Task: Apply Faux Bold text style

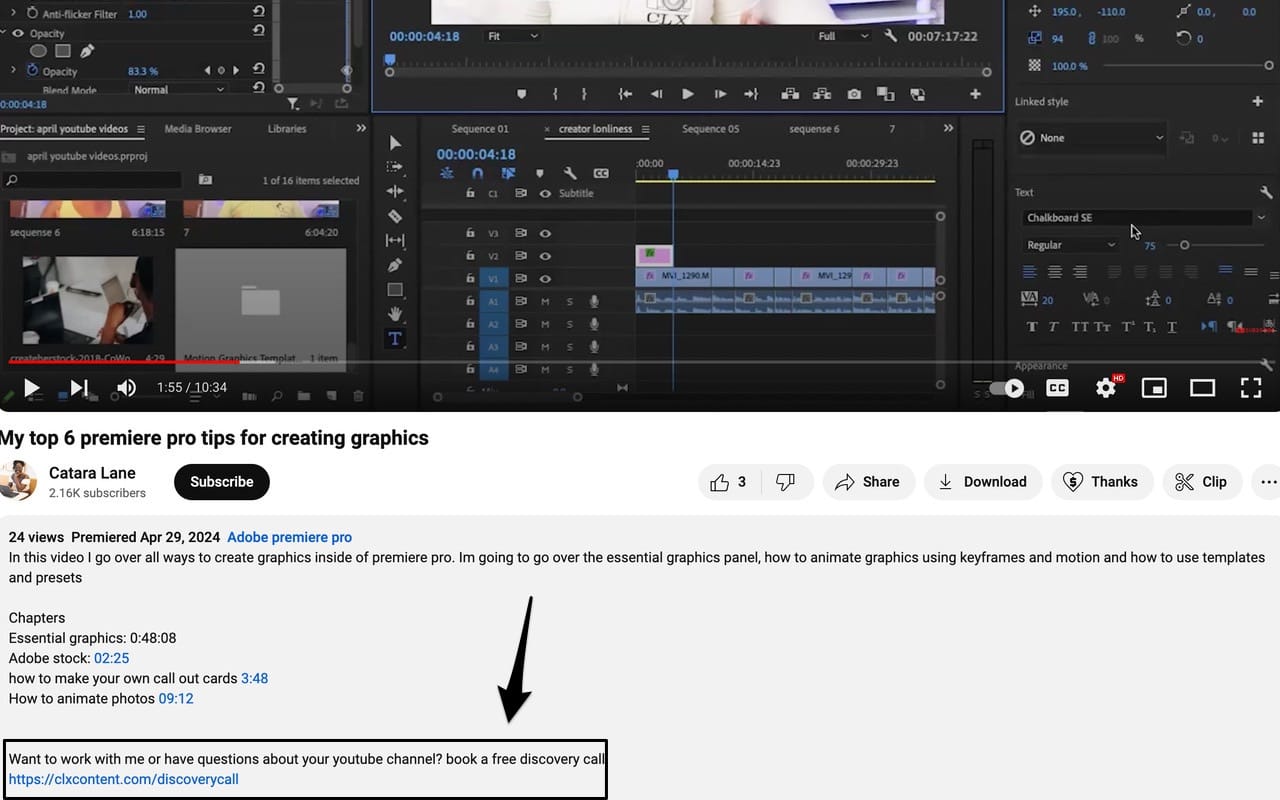Action: tap(1033, 327)
